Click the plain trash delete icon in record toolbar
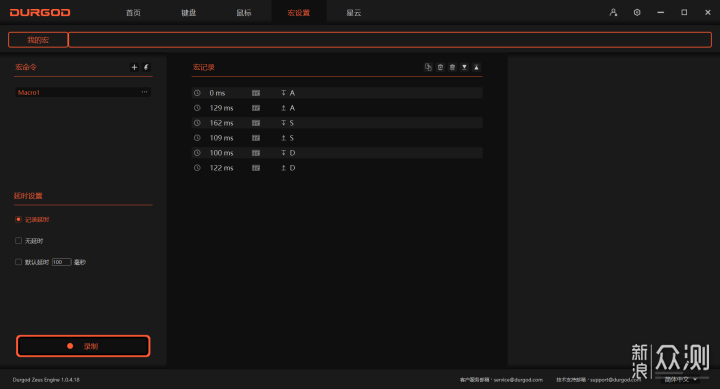 [452, 67]
